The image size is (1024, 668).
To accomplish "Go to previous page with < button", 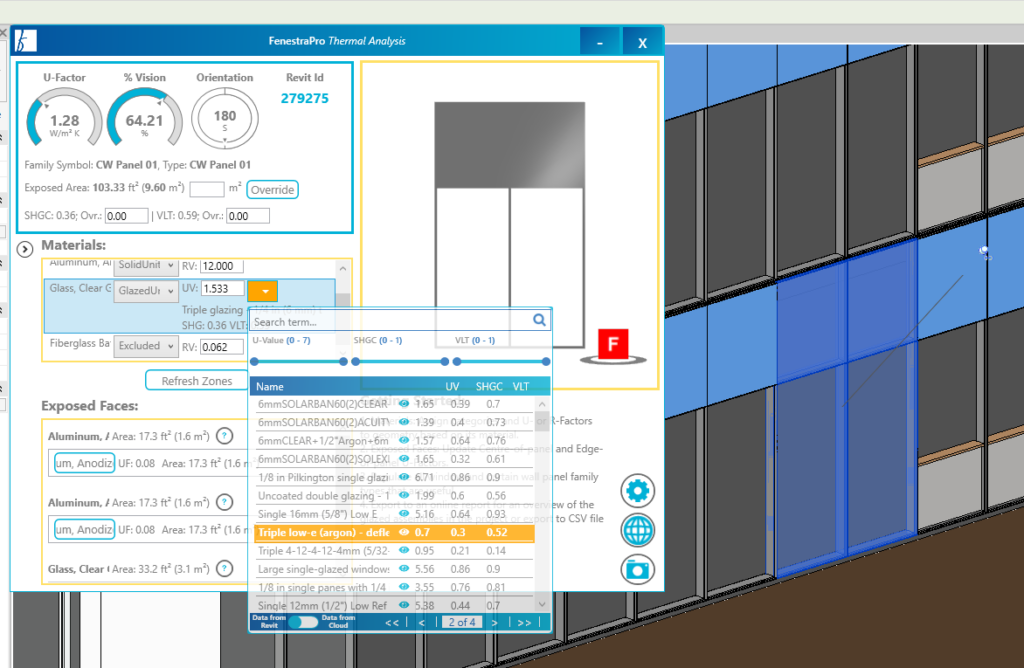I will [422, 622].
